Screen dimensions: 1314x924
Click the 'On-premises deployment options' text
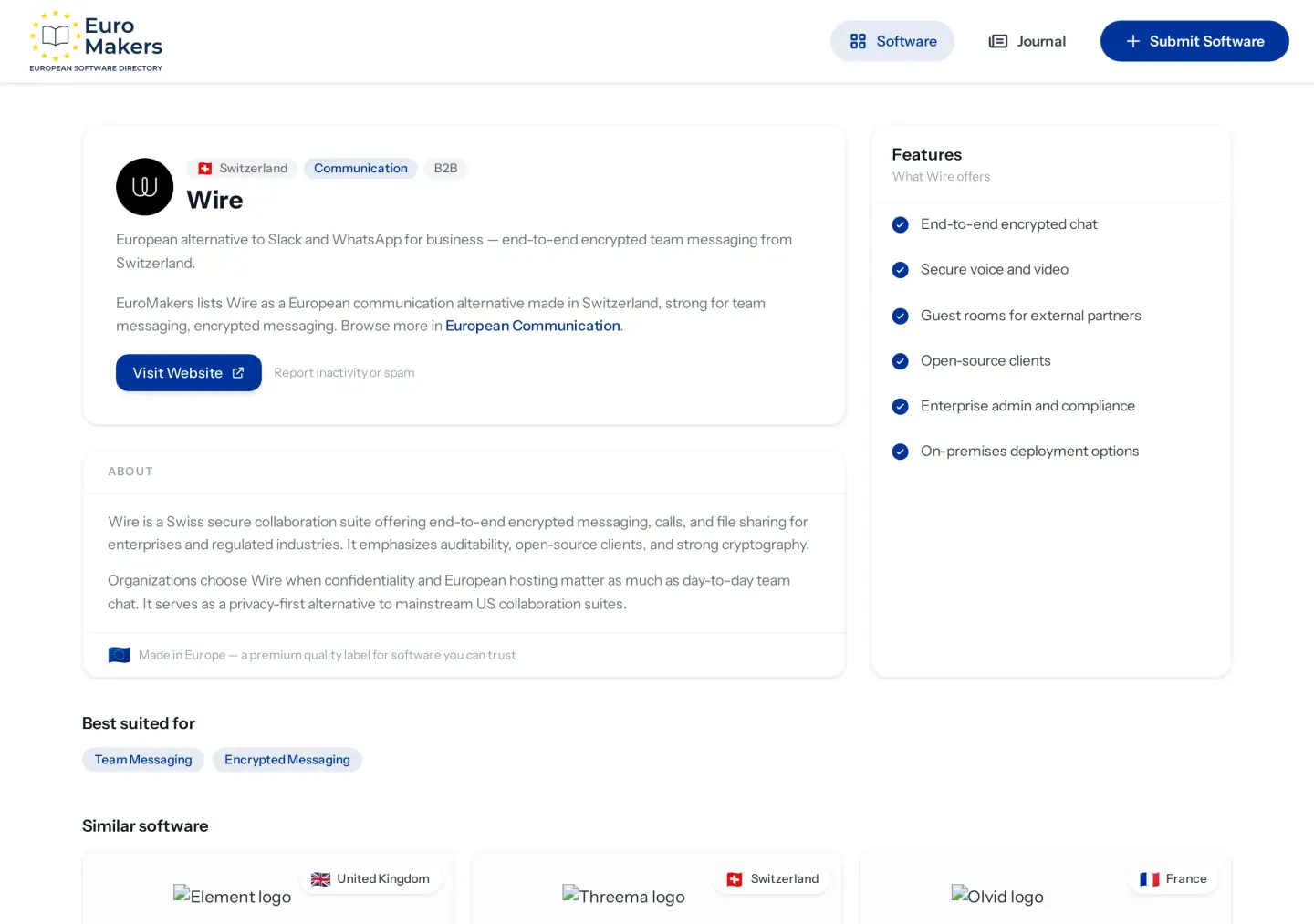pos(1029,452)
